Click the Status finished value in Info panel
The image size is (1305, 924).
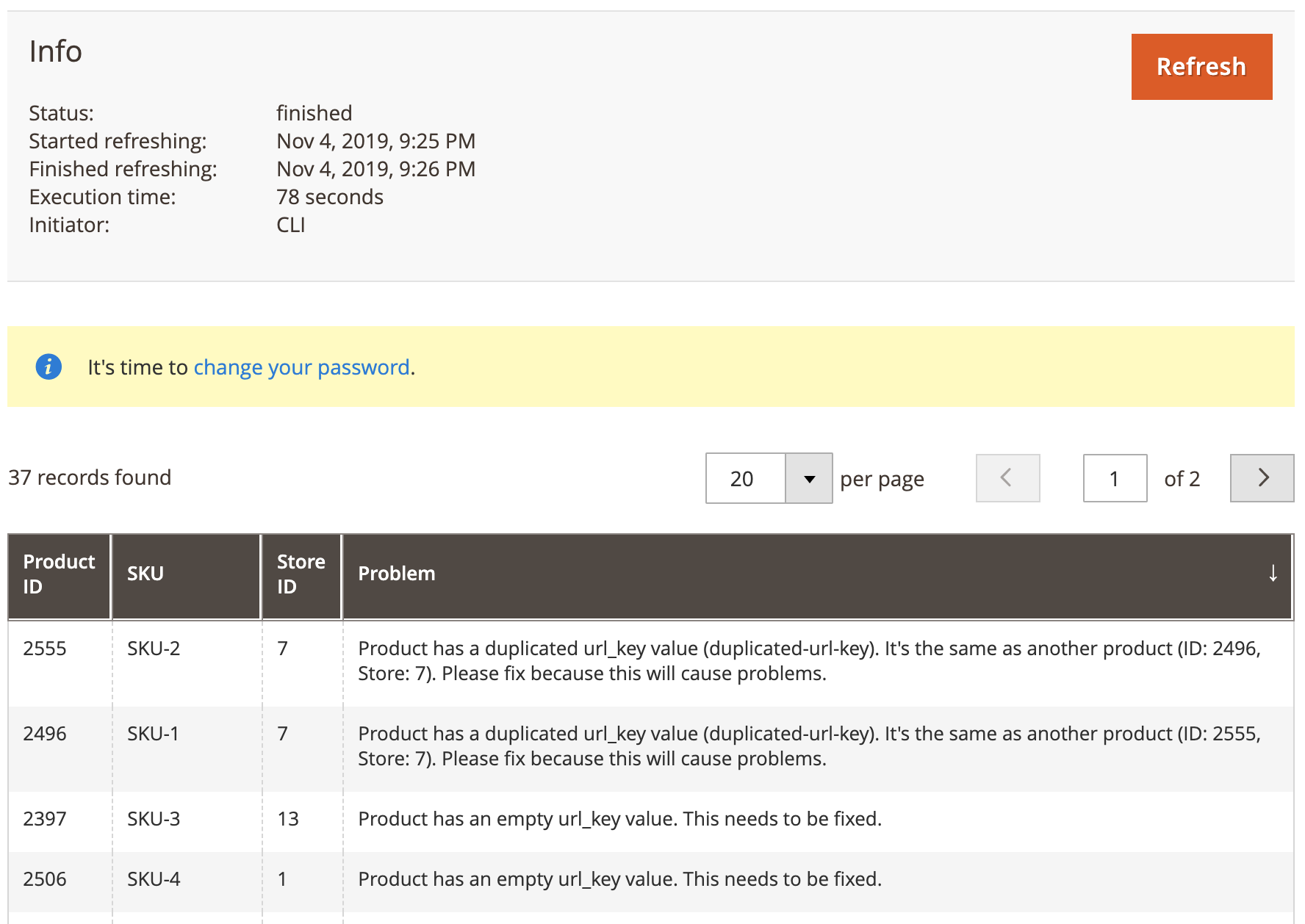pyautogui.click(x=314, y=113)
